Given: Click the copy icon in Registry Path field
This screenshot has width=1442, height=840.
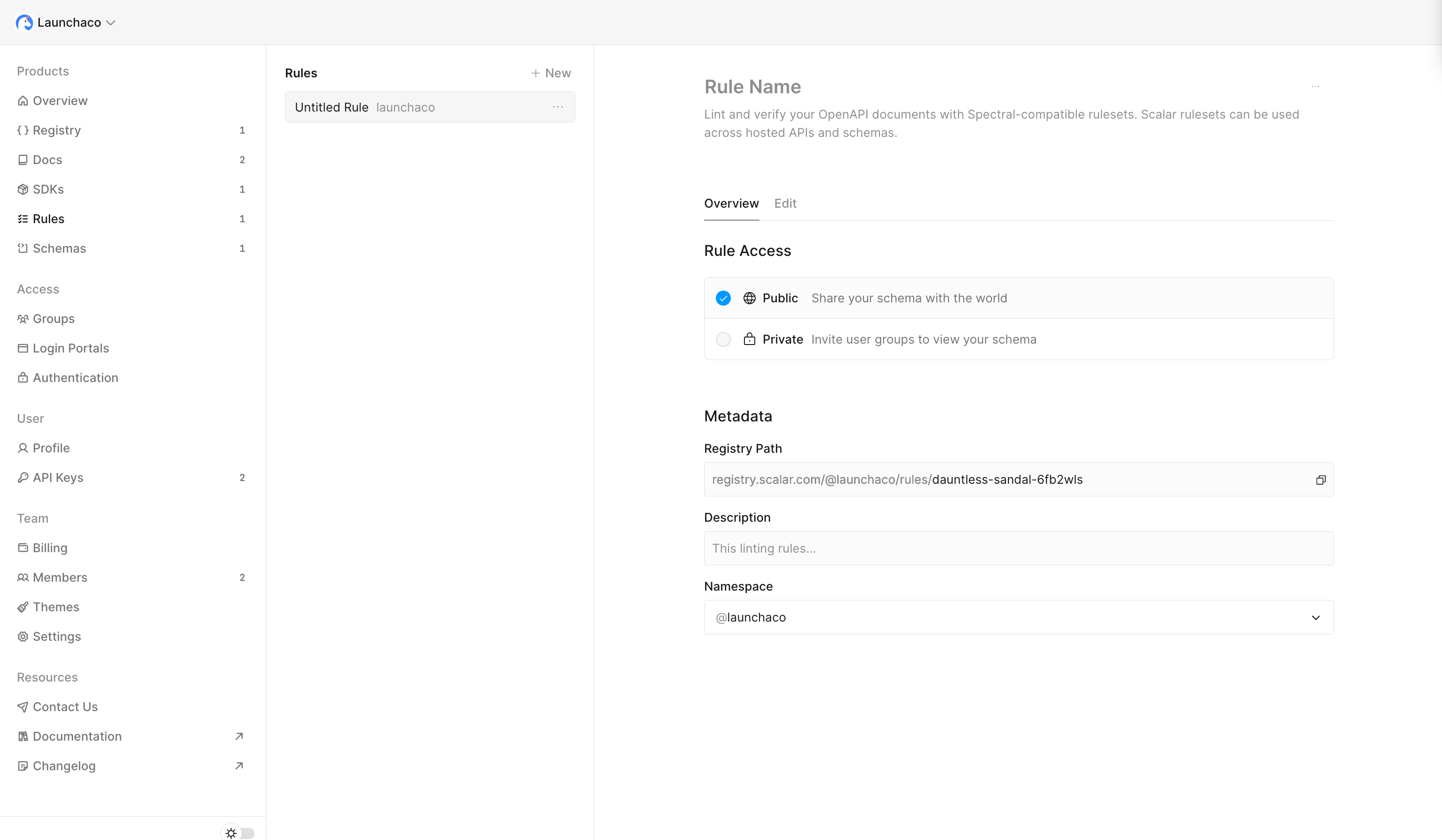Looking at the screenshot, I should point(1320,480).
